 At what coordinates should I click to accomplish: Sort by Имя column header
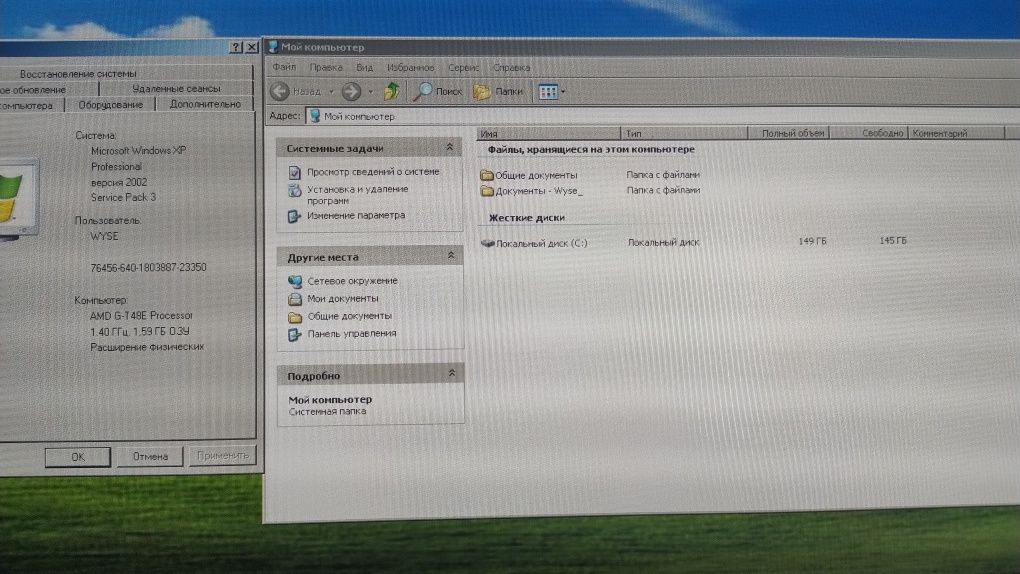[548, 133]
